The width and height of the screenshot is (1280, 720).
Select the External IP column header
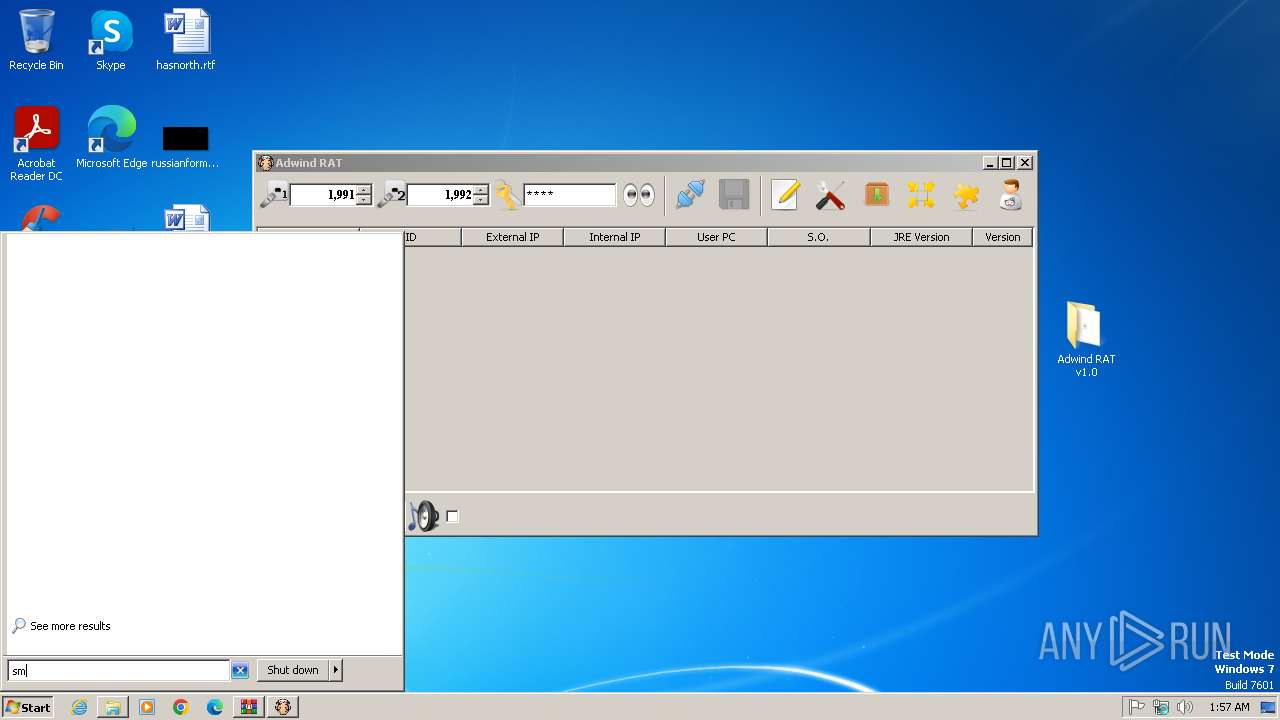(x=513, y=237)
